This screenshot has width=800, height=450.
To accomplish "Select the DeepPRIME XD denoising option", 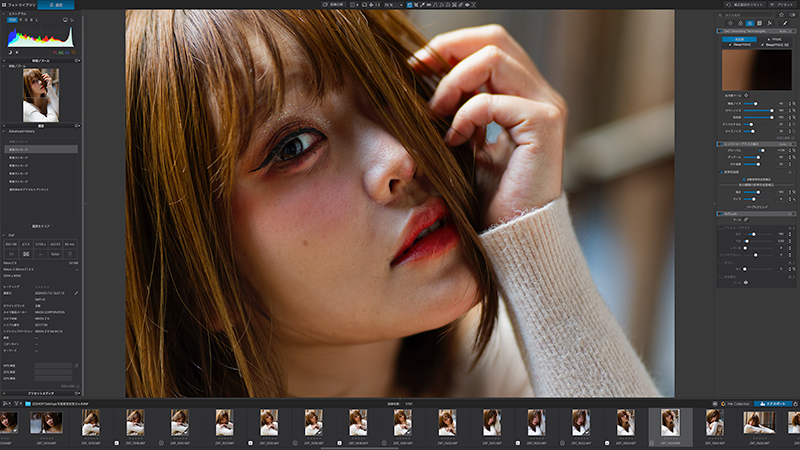I will pos(775,44).
